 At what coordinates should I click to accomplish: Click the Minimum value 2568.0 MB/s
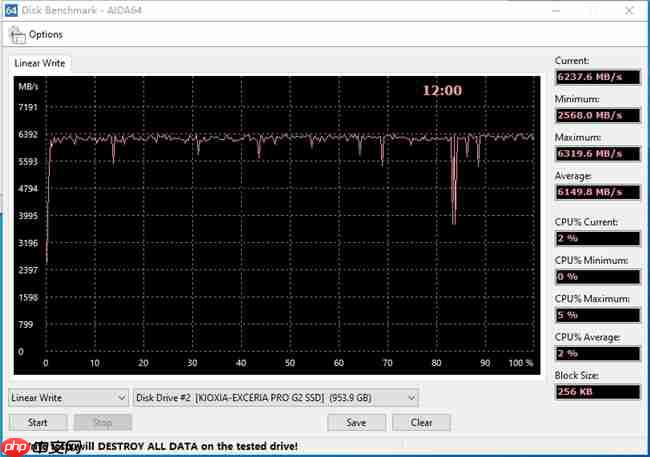(x=598, y=115)
